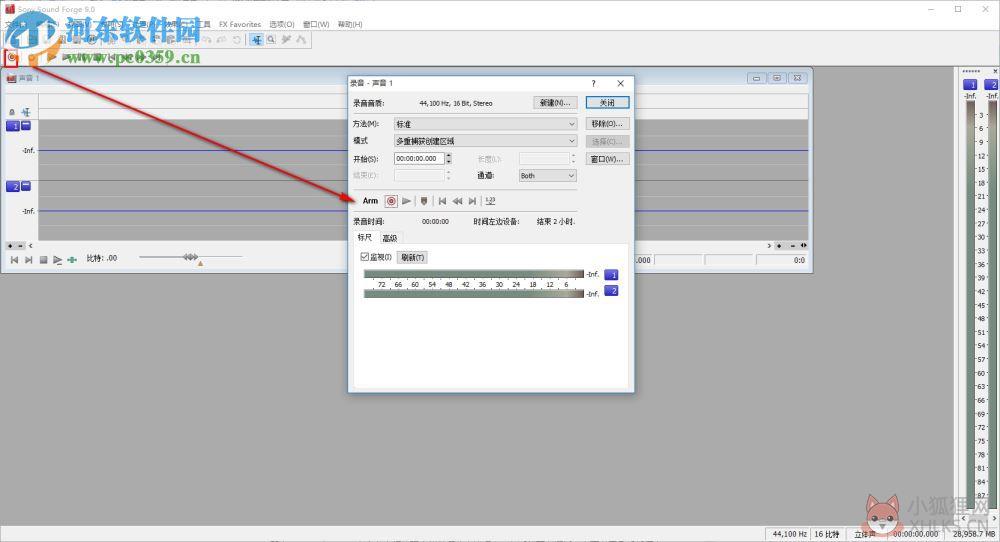Toggle channel 1 button in right meter panel

tap(970, 85)
